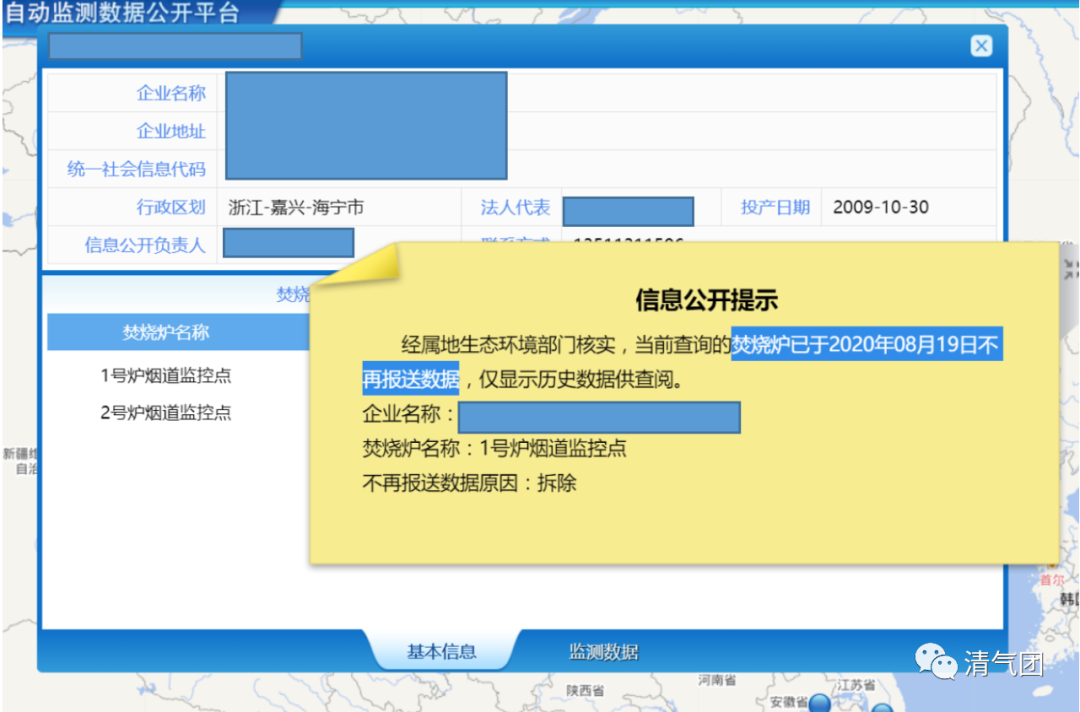Select 1号炉烟道监控点 in the list
The image size is (1080, 712).
point(166,376)
